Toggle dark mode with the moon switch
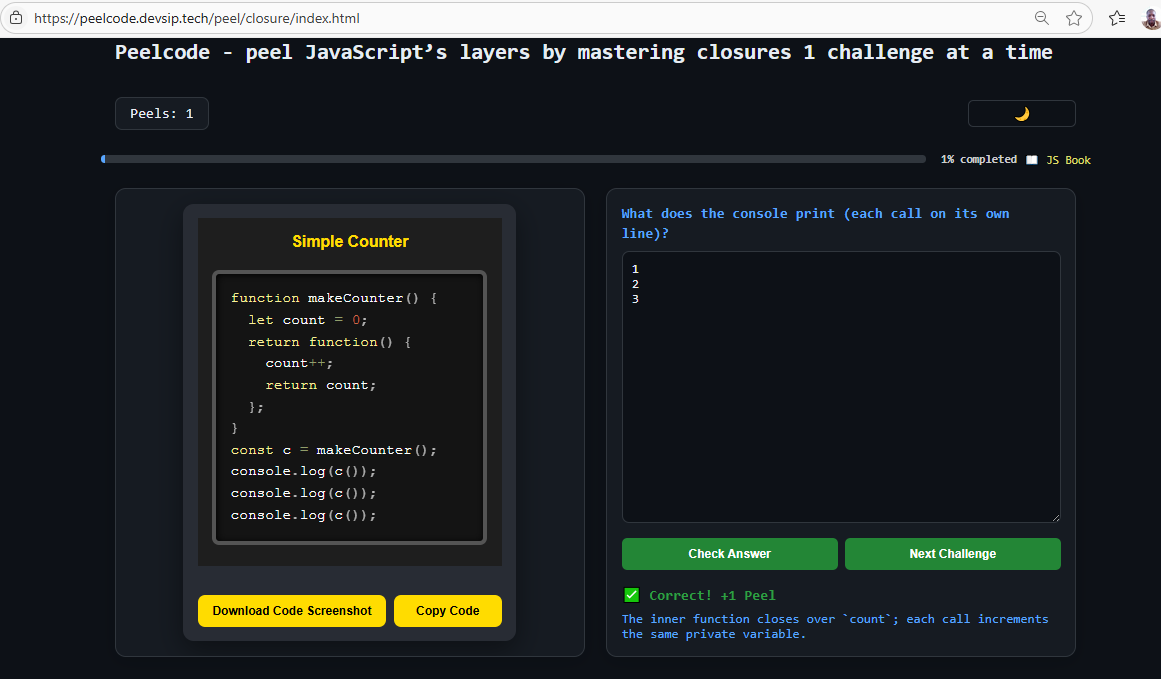1161x679 pixels. pyautogui.click(x=1021, y=113)
